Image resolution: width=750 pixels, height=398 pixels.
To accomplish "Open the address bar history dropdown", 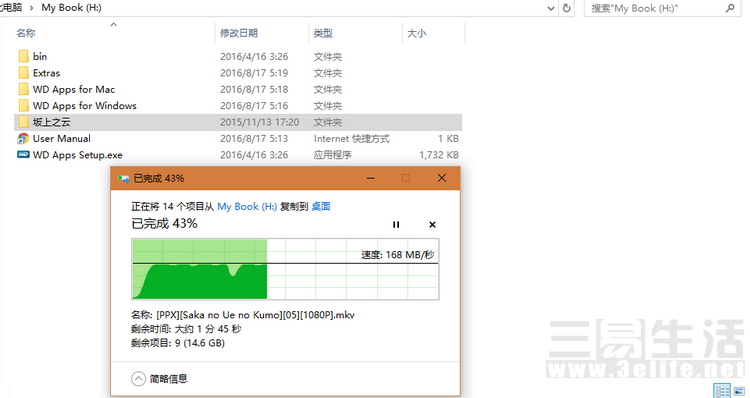I will point(551,8).
